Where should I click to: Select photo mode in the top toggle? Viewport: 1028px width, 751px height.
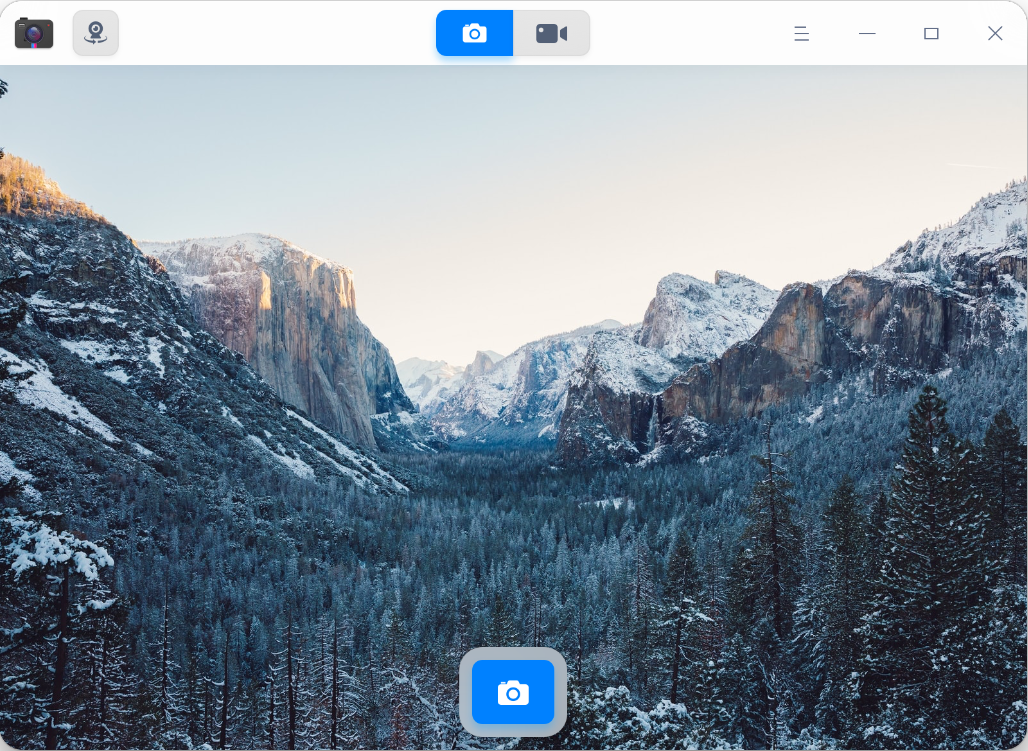474,33
